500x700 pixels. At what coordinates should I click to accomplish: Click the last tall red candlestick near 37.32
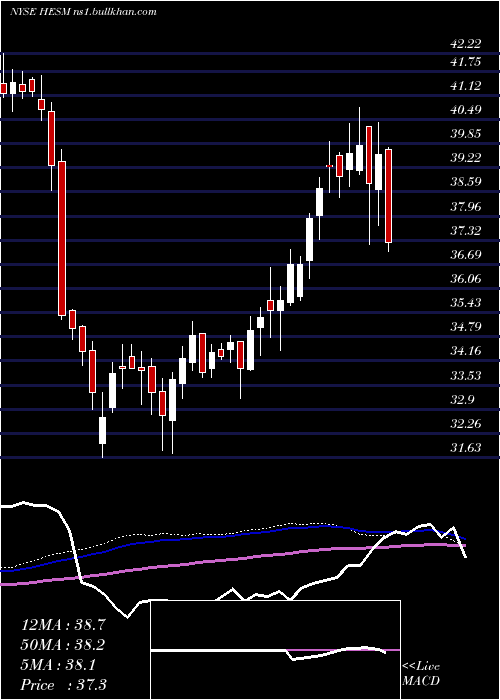(388, 196)
